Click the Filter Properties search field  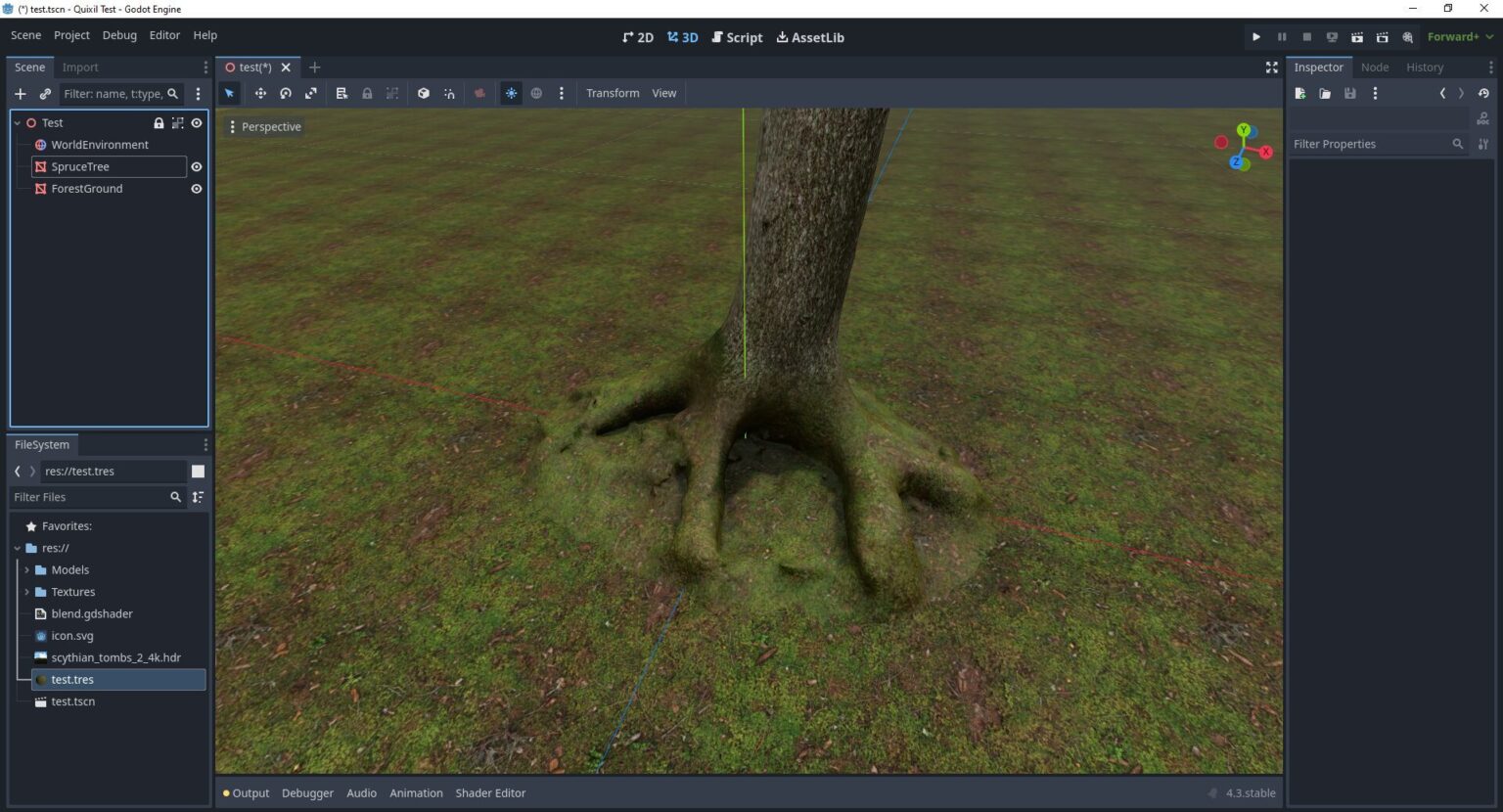1370,144
